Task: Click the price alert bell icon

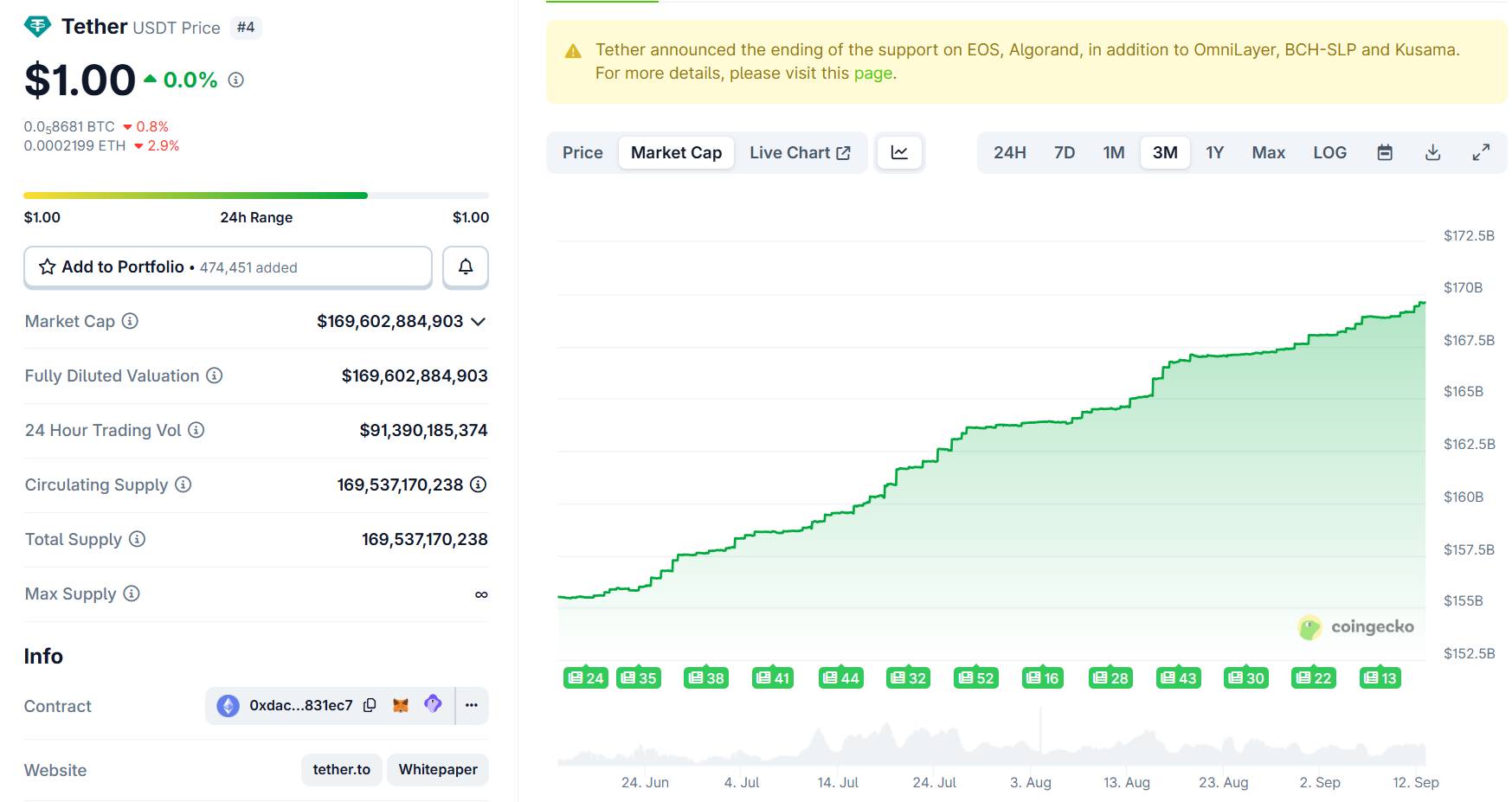Action: click(466, 266)
